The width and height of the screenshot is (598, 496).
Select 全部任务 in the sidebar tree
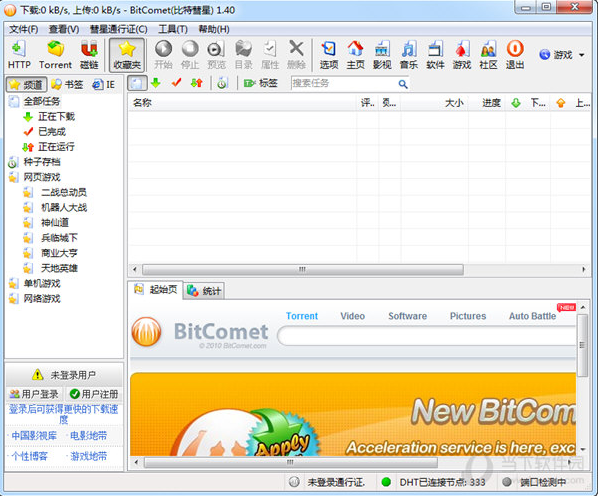42,101
